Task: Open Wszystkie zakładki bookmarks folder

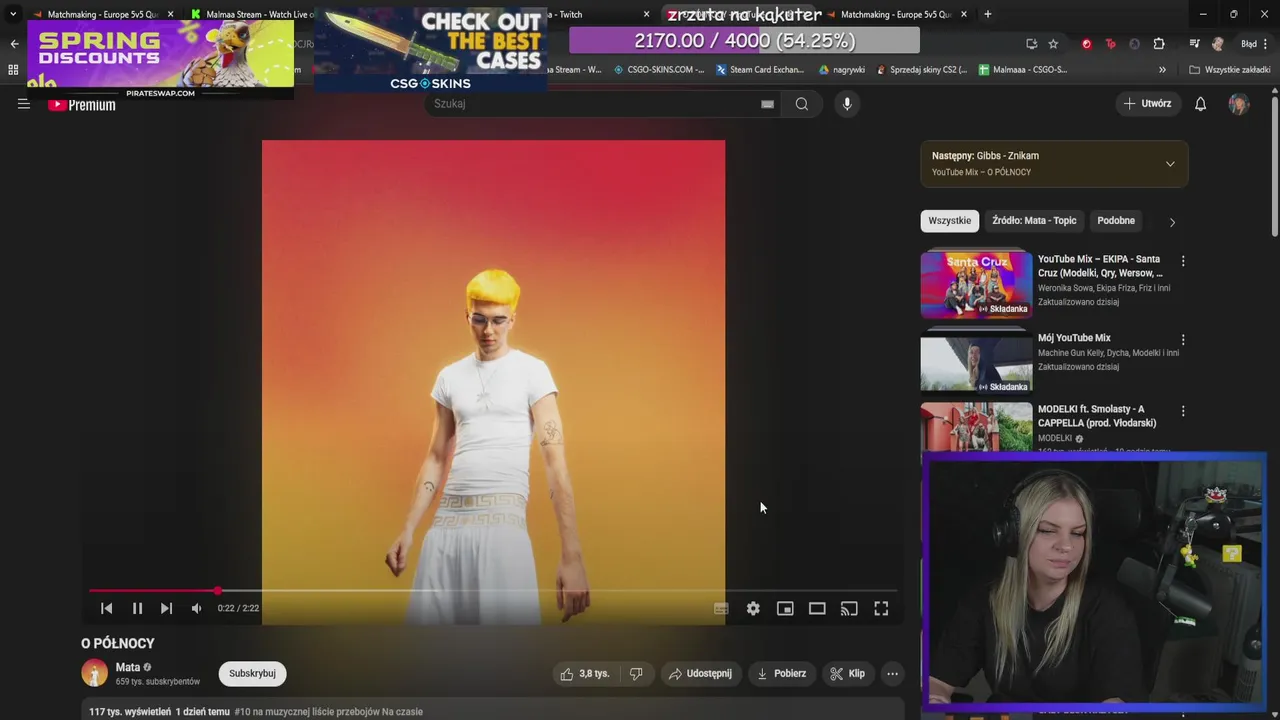Action: point(1230,70)
